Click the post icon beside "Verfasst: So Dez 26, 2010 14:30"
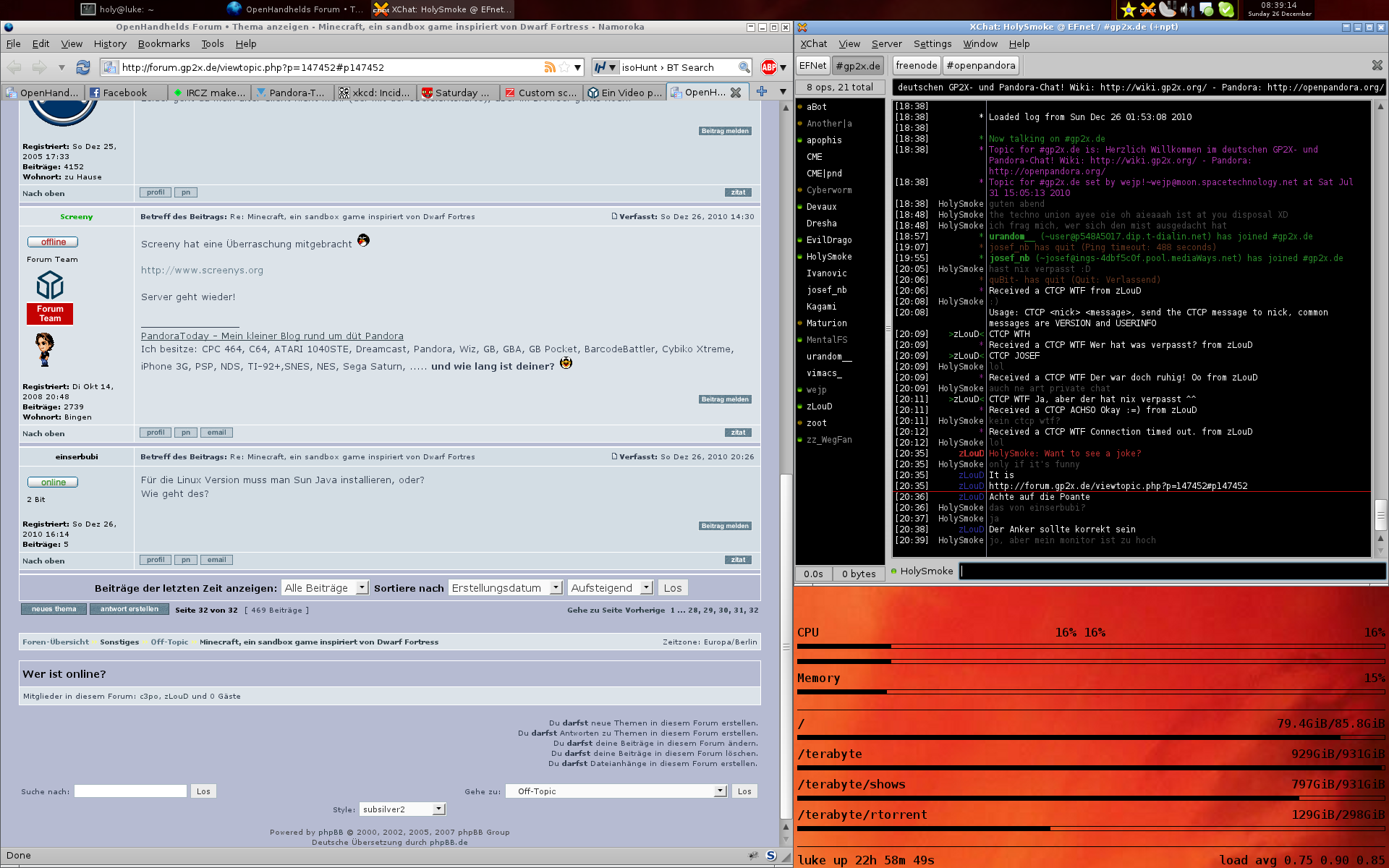This screenshot has height=868, width=1389. point(614,216)
